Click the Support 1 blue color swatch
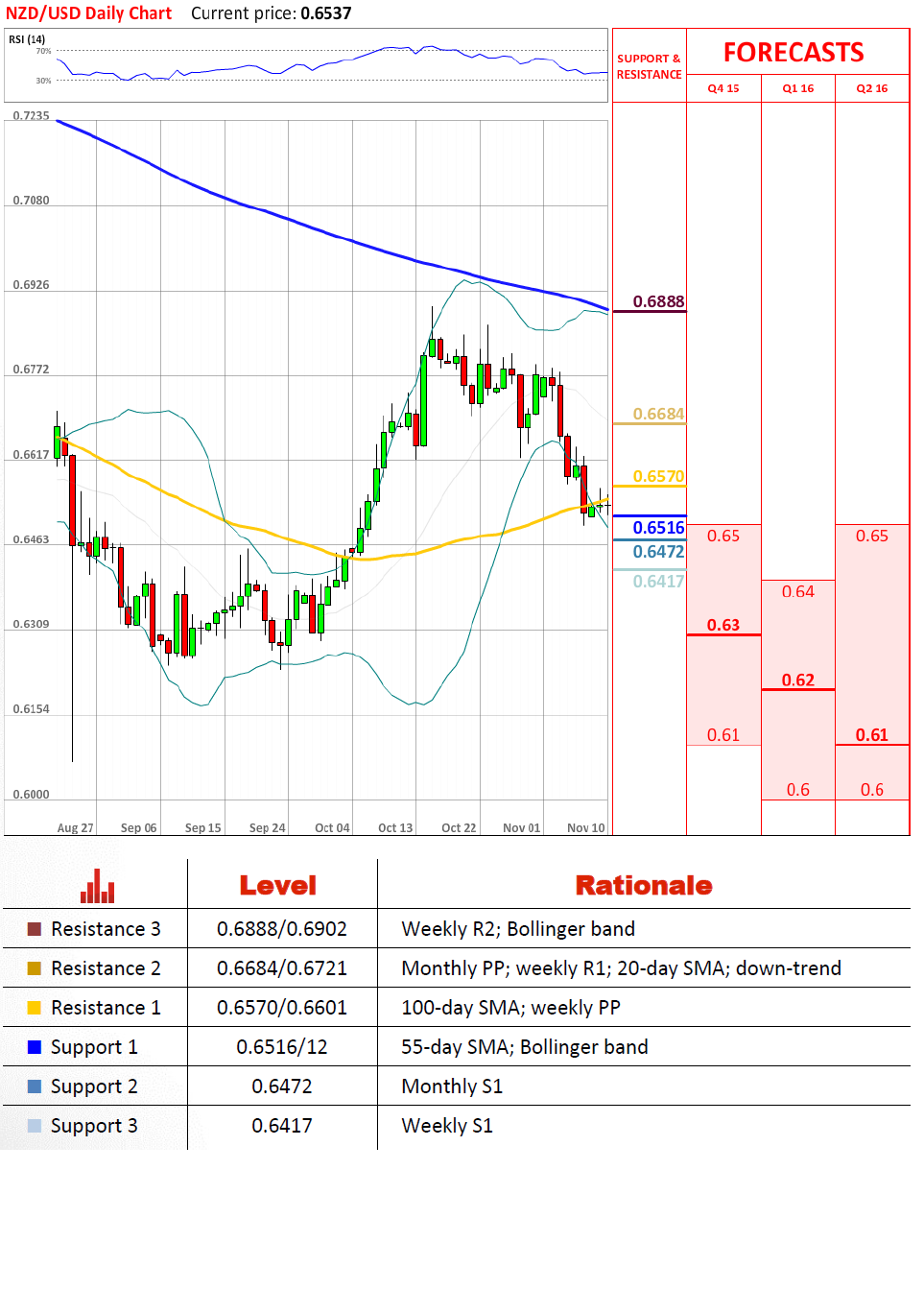Viewport: 924px width, 1313px height. click(35, 1047)
